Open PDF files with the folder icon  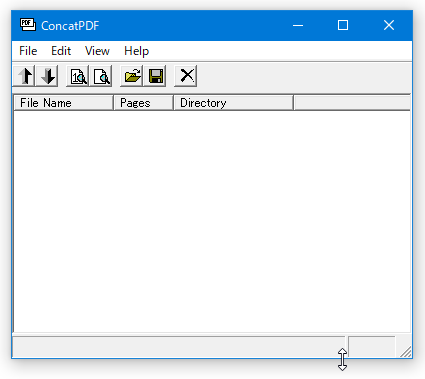[x=132, y=76]
